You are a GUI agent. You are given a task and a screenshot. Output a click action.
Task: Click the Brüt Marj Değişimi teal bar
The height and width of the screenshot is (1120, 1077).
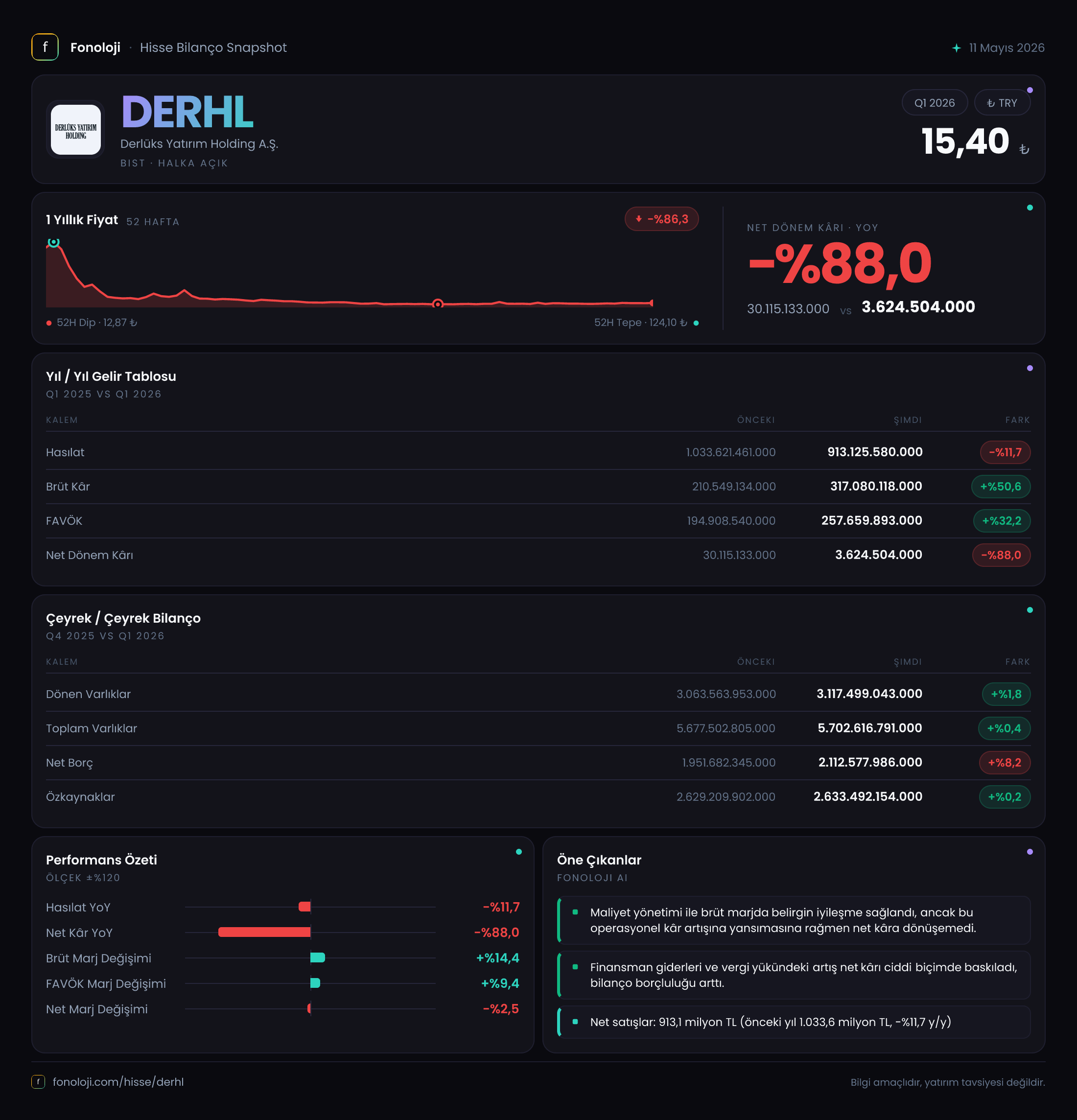click(x=318, y=957)
